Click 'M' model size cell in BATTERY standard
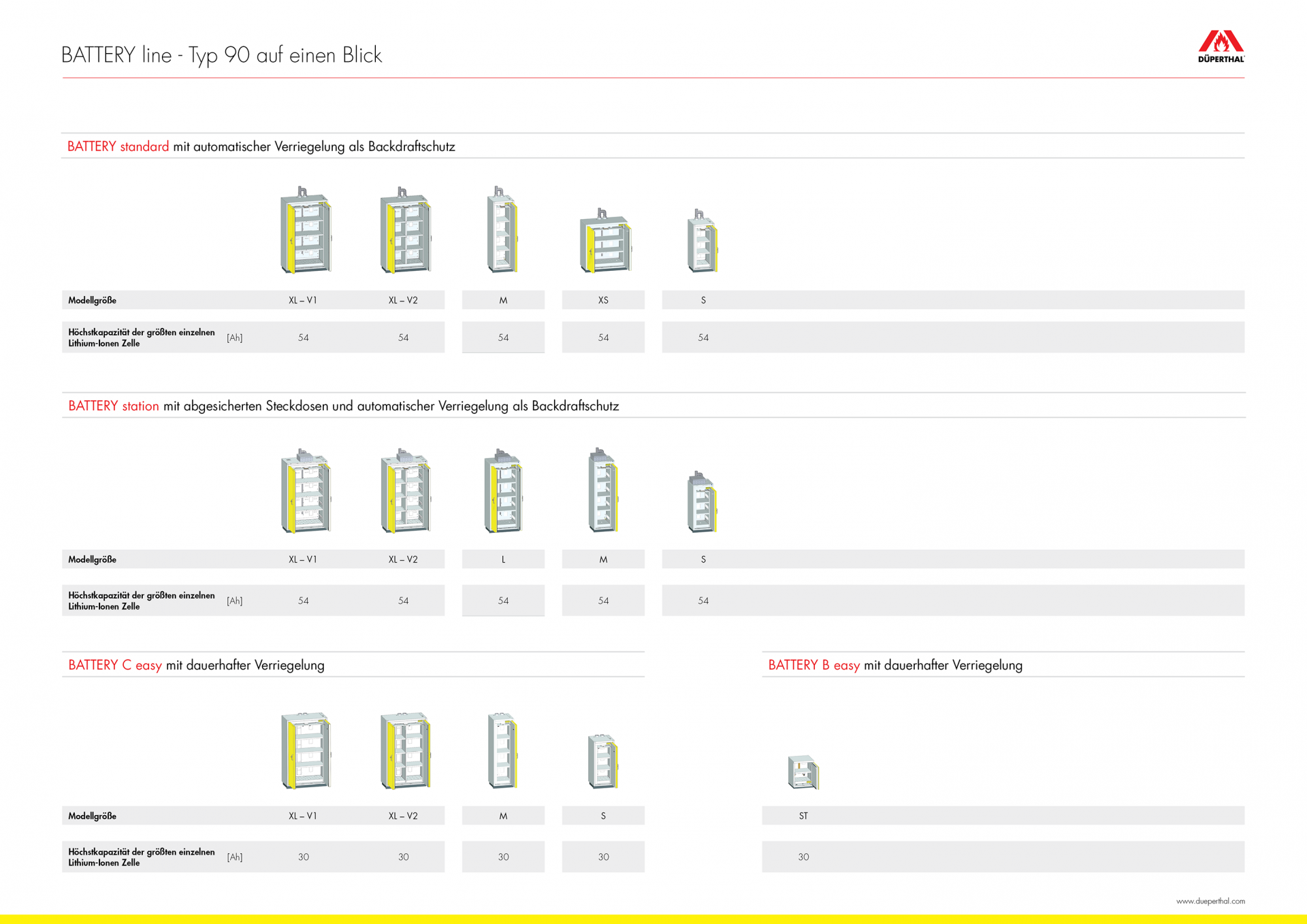 click(503, 300)
